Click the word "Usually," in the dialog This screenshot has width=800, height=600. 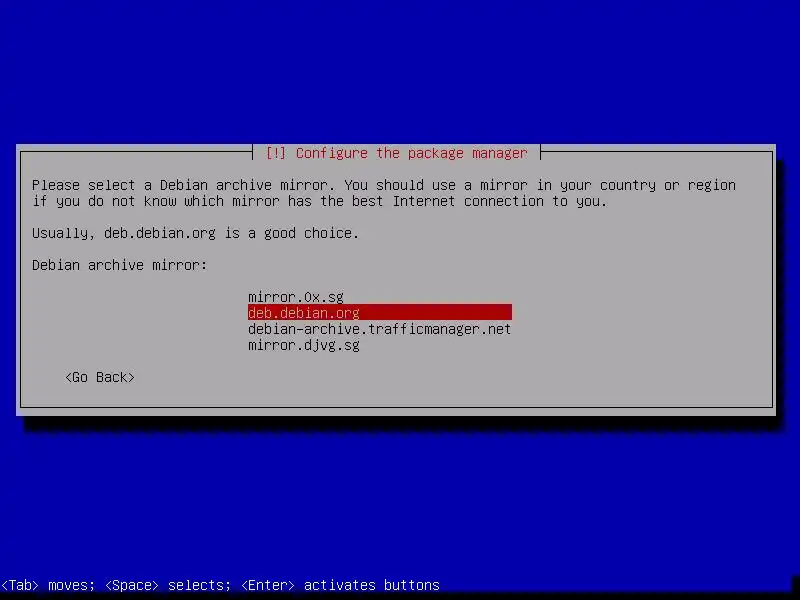point(64,233)
